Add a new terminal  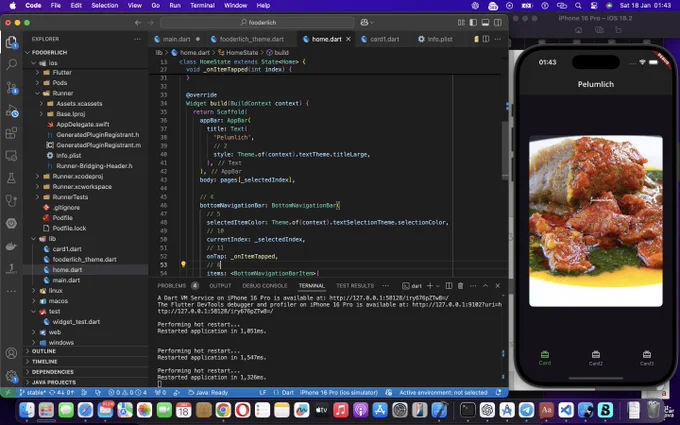pyautogui.click(x=430, y=286)
